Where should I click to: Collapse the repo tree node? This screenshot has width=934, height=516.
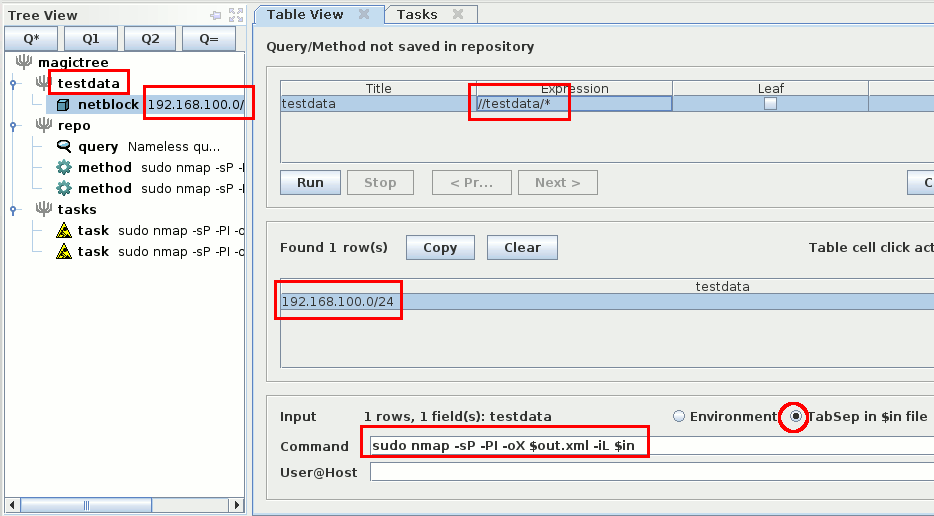click(13, 126)
